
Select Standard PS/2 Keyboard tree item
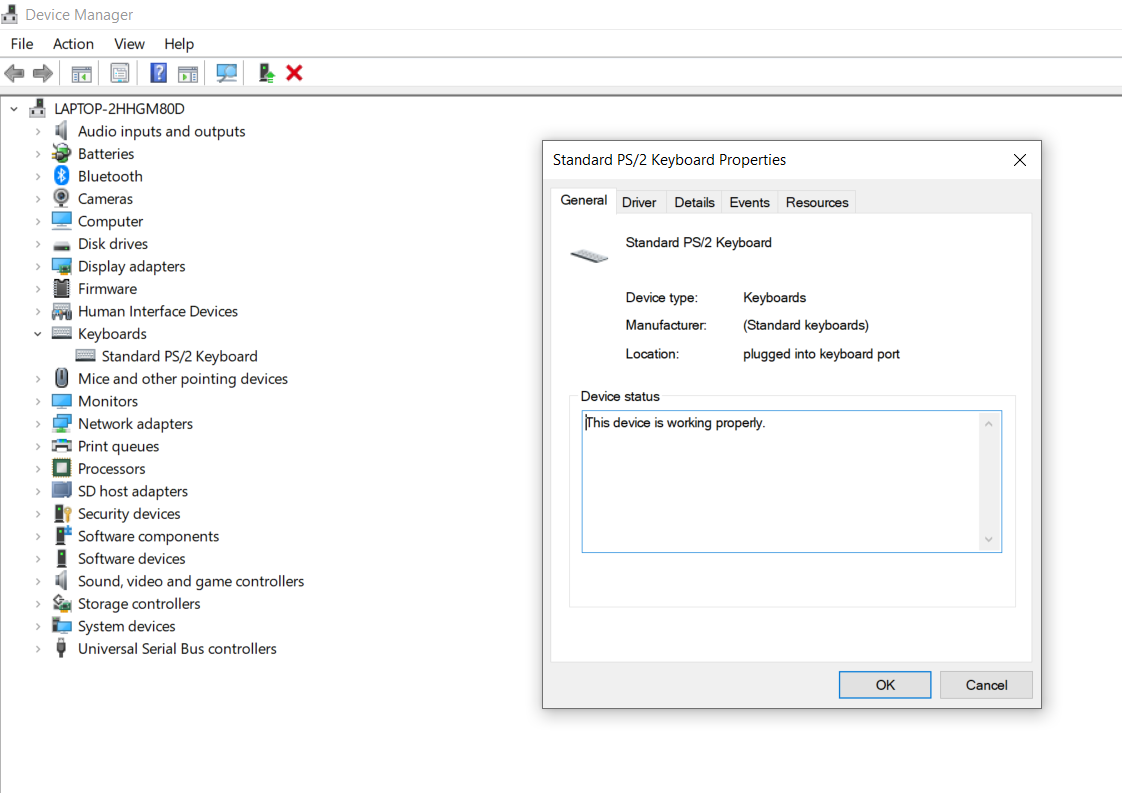pyautogui.click(x=179, y=356)
